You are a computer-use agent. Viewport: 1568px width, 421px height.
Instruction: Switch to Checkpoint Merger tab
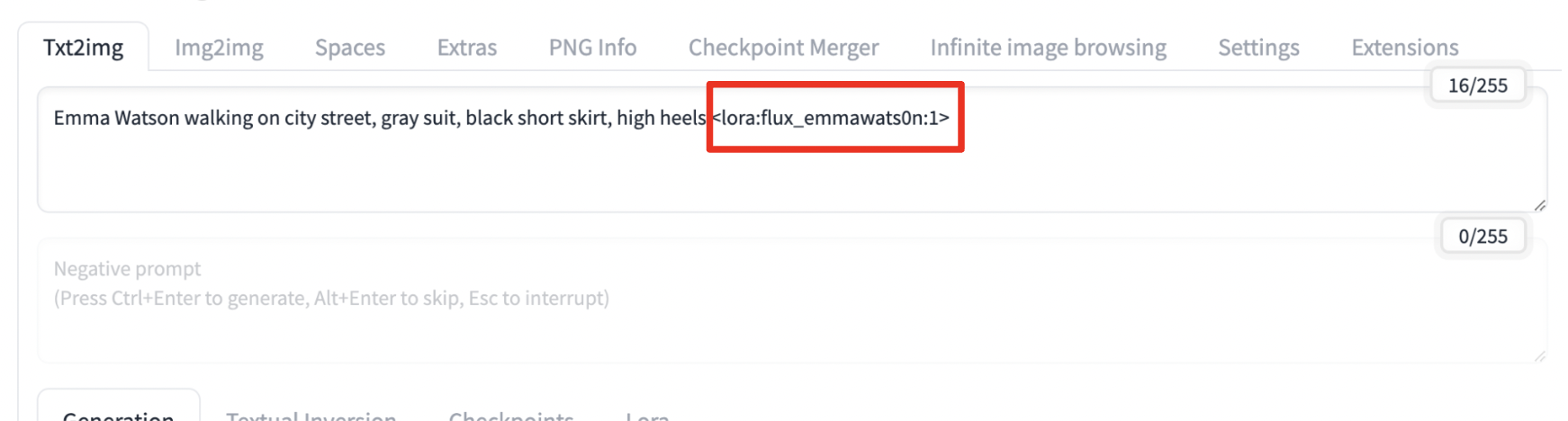coord(783,48)
